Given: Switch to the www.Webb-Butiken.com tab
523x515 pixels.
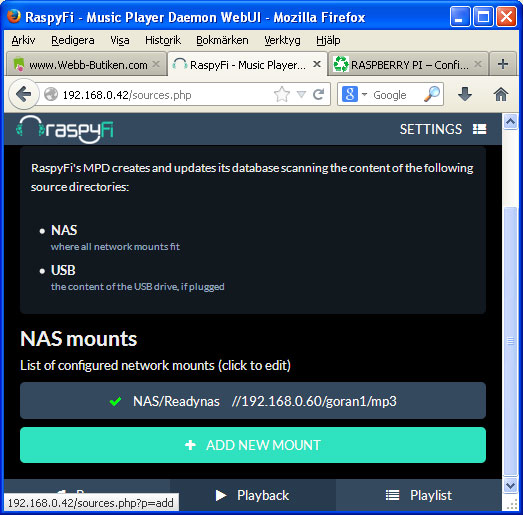Looking at the screenshot, I should click(87, 64).
